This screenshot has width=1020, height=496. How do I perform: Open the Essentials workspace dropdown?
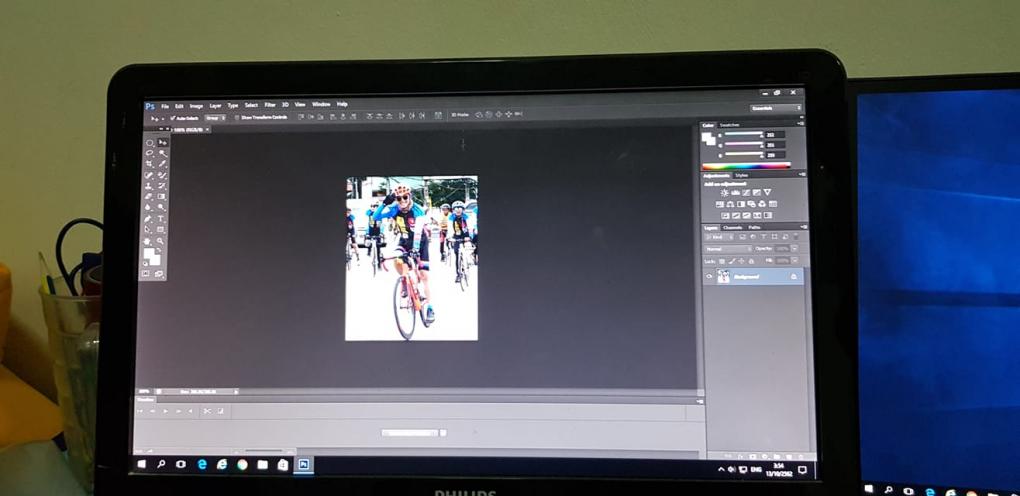(776, 108)
